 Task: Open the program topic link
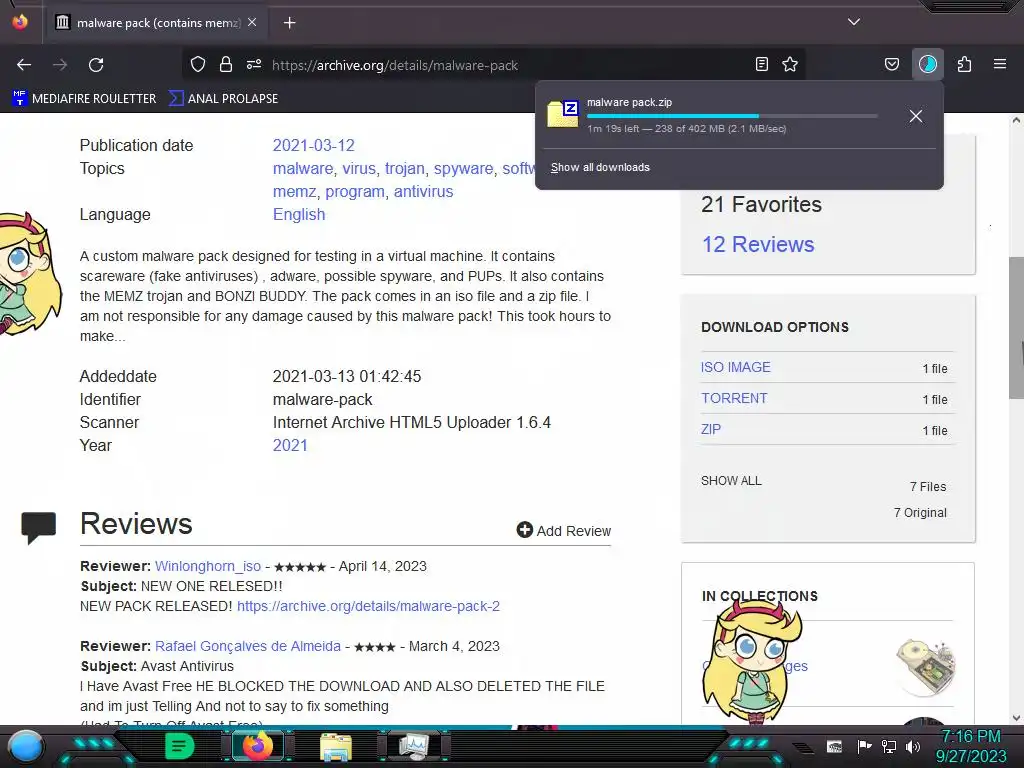click(355, 191)
